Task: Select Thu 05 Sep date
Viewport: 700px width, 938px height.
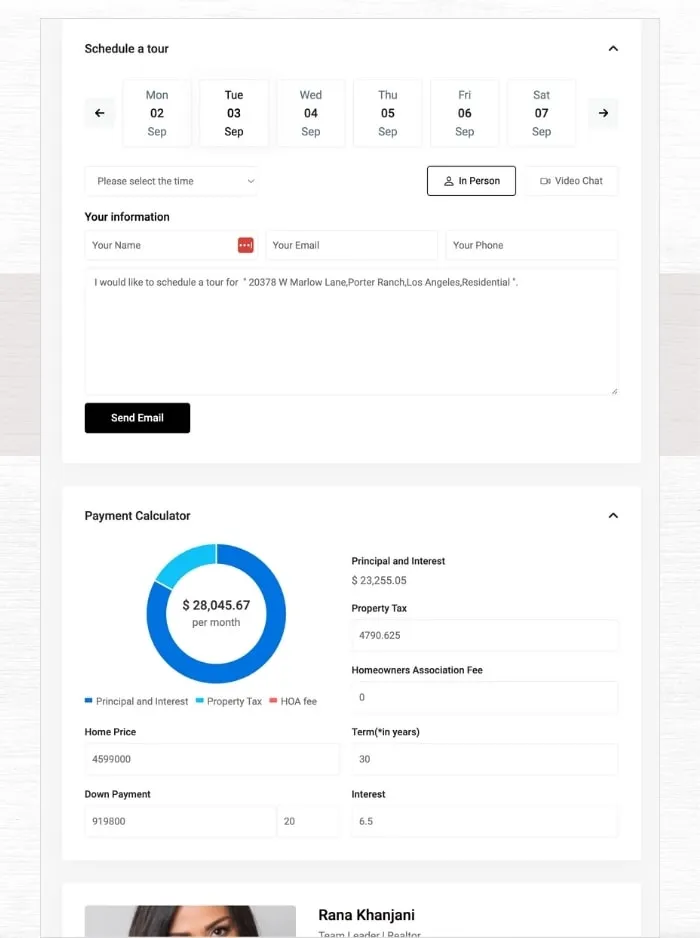Action: 388,113
